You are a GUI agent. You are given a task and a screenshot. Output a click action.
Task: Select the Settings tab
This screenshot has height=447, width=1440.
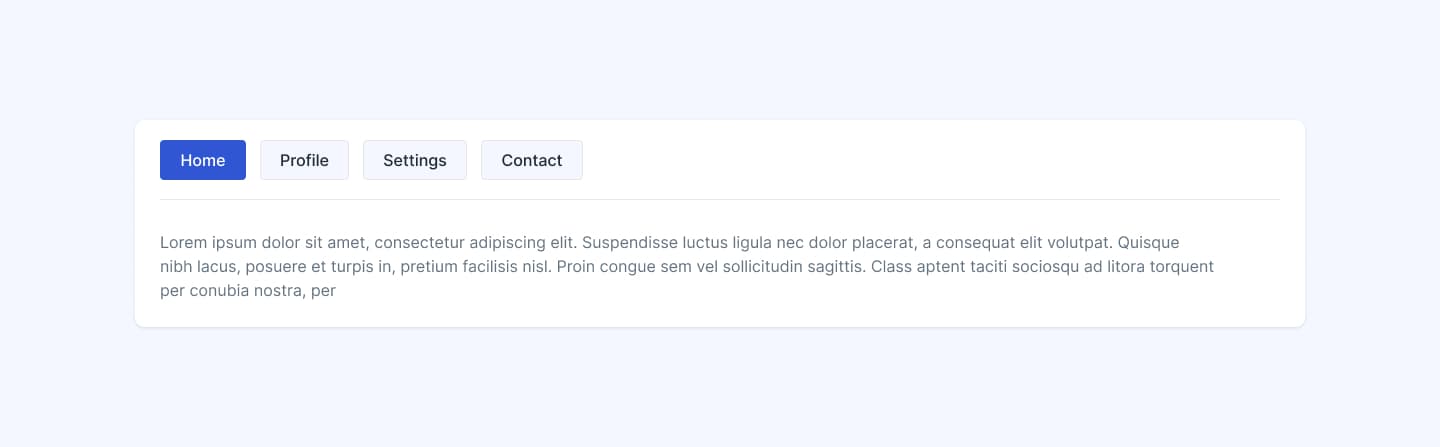pyautogui.click(x=414, y=160)
